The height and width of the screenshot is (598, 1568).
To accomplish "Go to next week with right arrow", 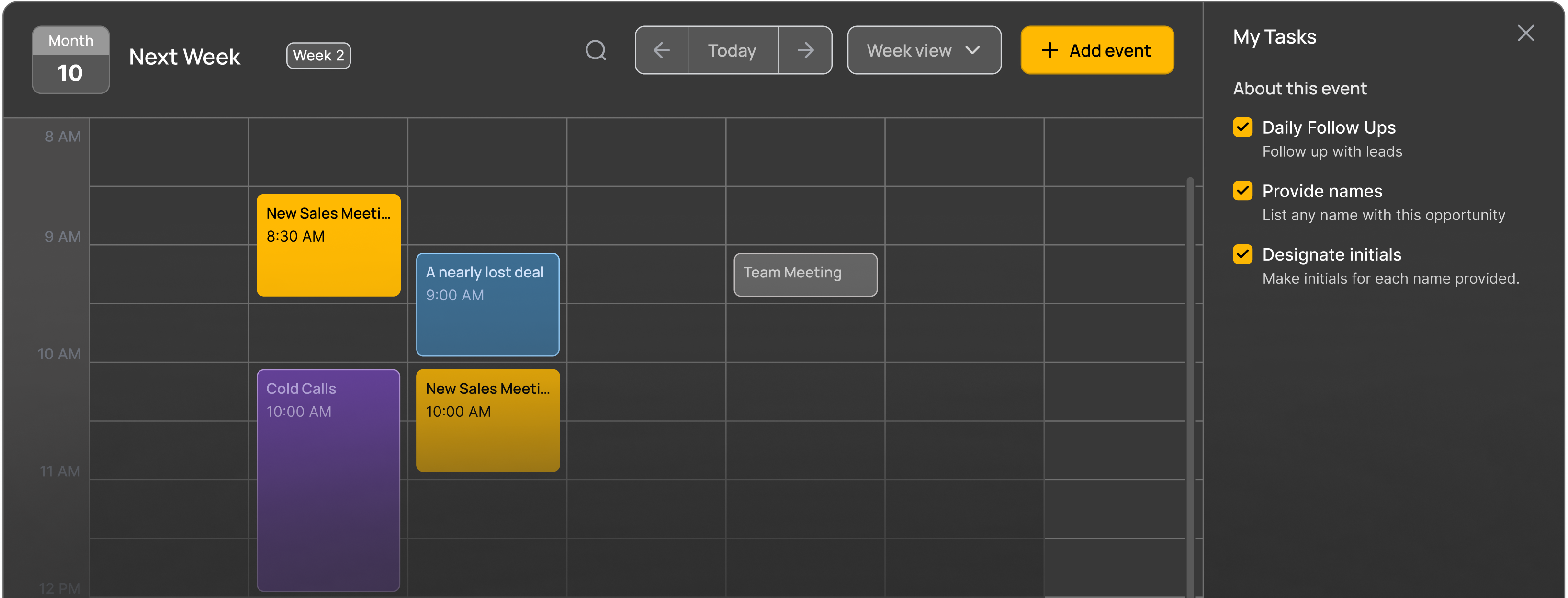I will (x=805, y=50).
